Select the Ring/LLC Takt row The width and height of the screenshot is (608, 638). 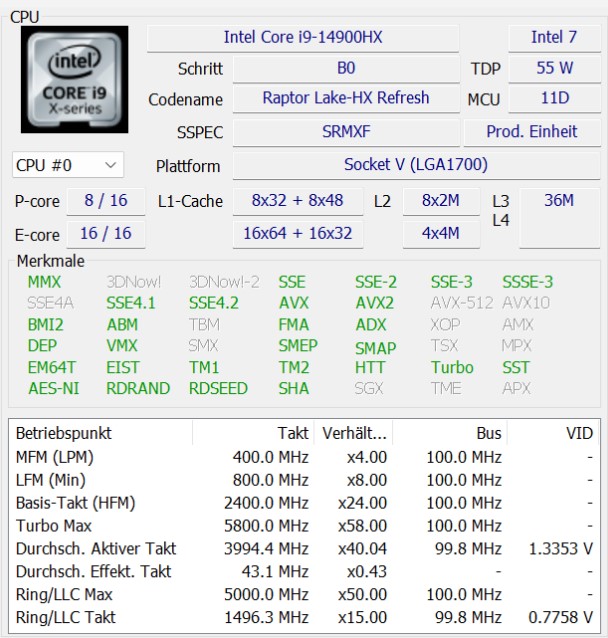304,618
